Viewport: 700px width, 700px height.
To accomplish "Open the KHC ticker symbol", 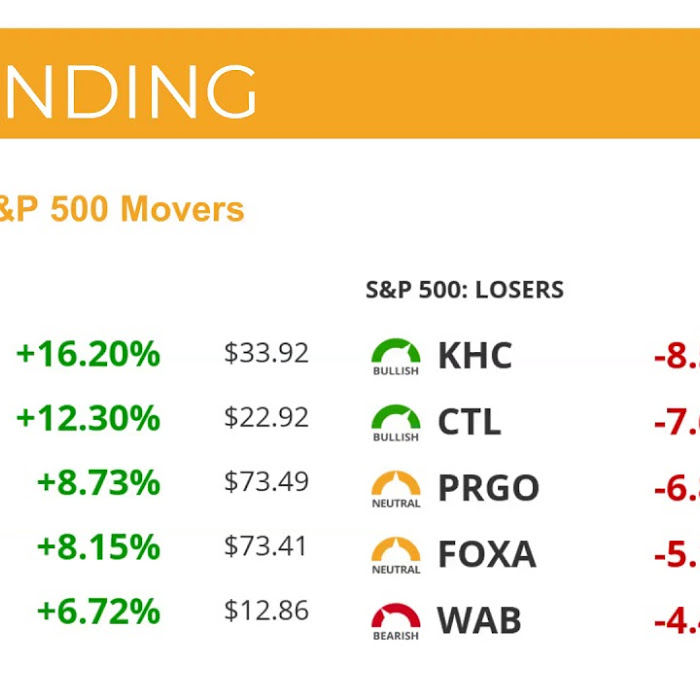I will [x=475, y=355].
